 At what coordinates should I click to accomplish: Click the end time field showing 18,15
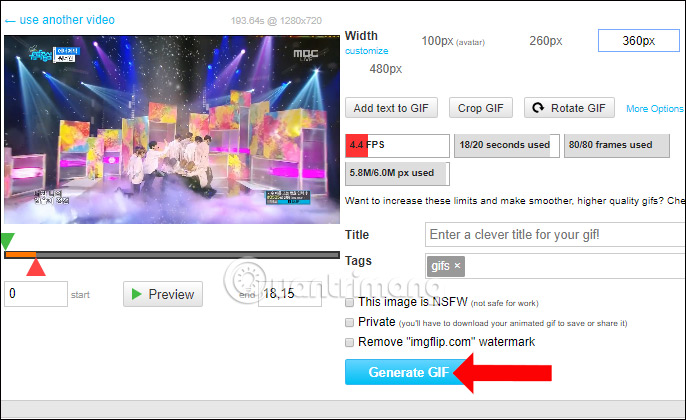pyautogui.click(x=290, y=294)
